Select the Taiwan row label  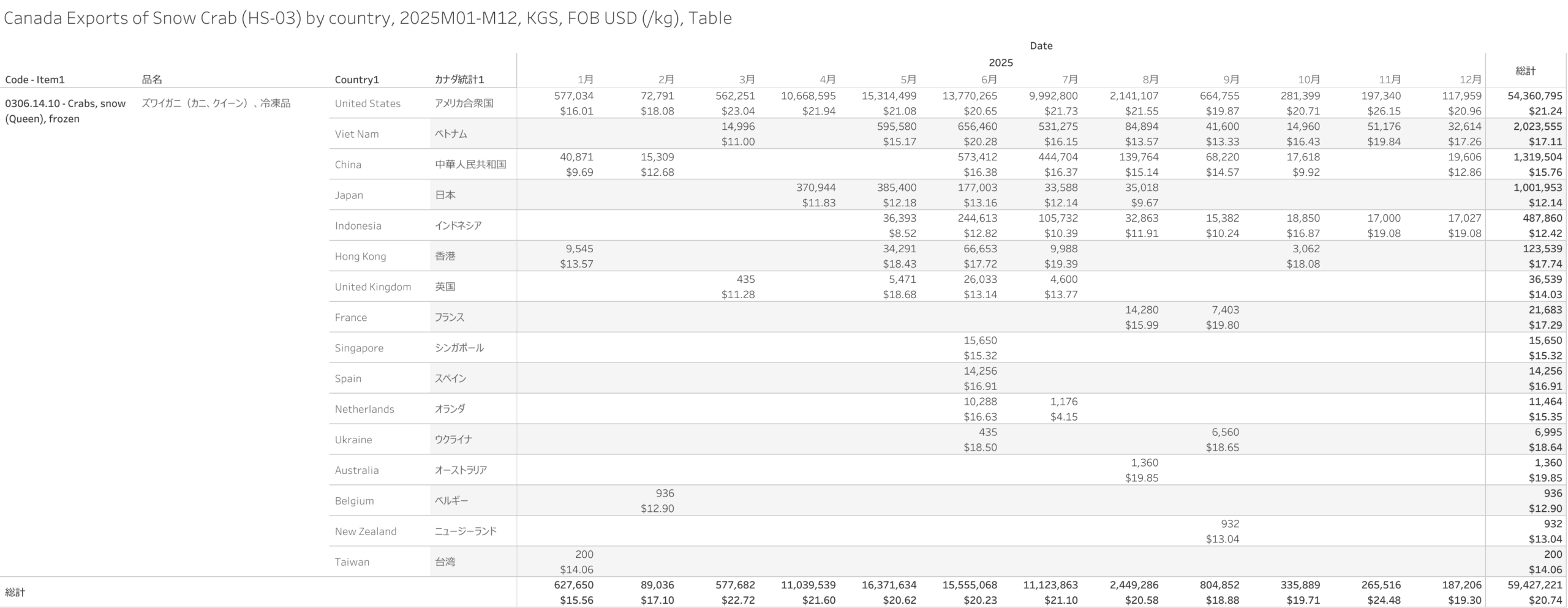352,562
